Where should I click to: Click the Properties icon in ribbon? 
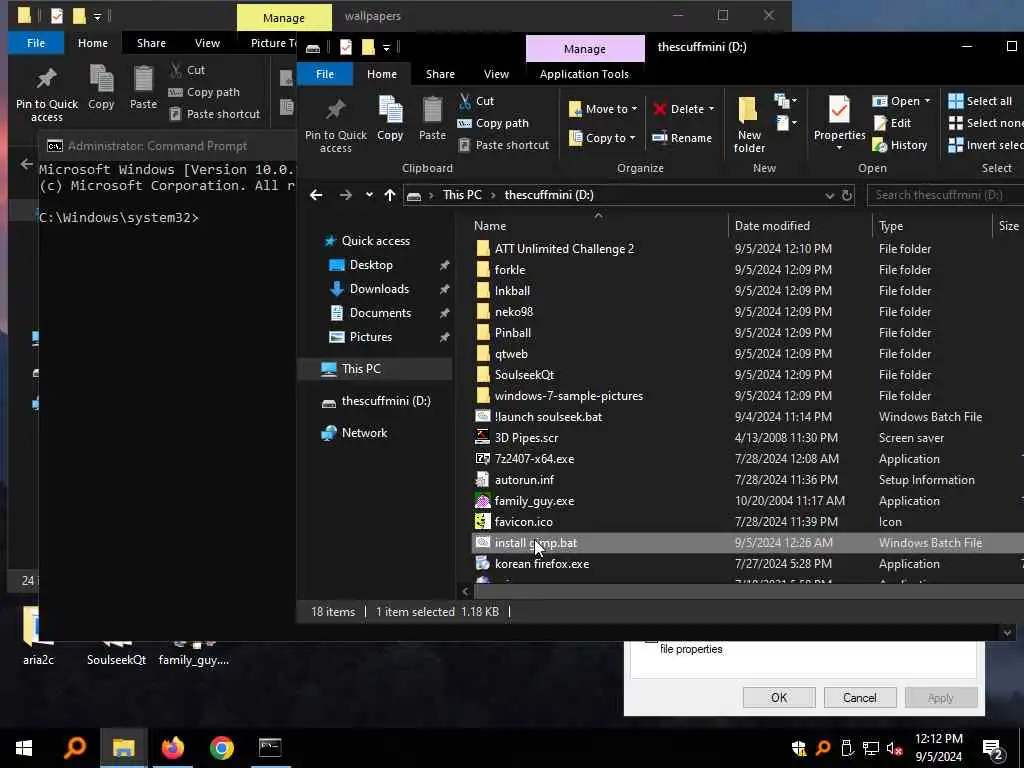pos(839,118)
